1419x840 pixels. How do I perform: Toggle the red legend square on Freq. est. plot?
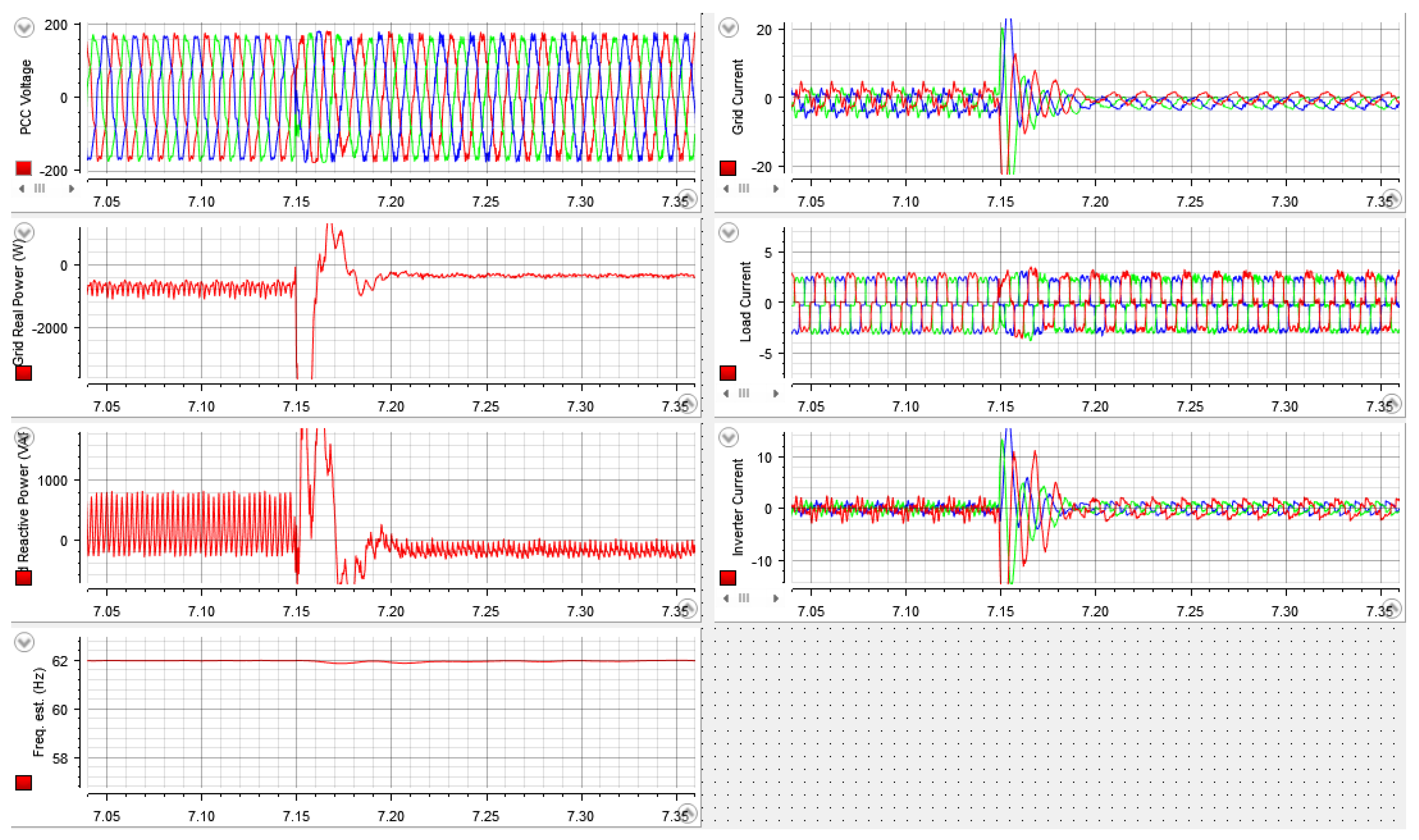pos(23,783)
